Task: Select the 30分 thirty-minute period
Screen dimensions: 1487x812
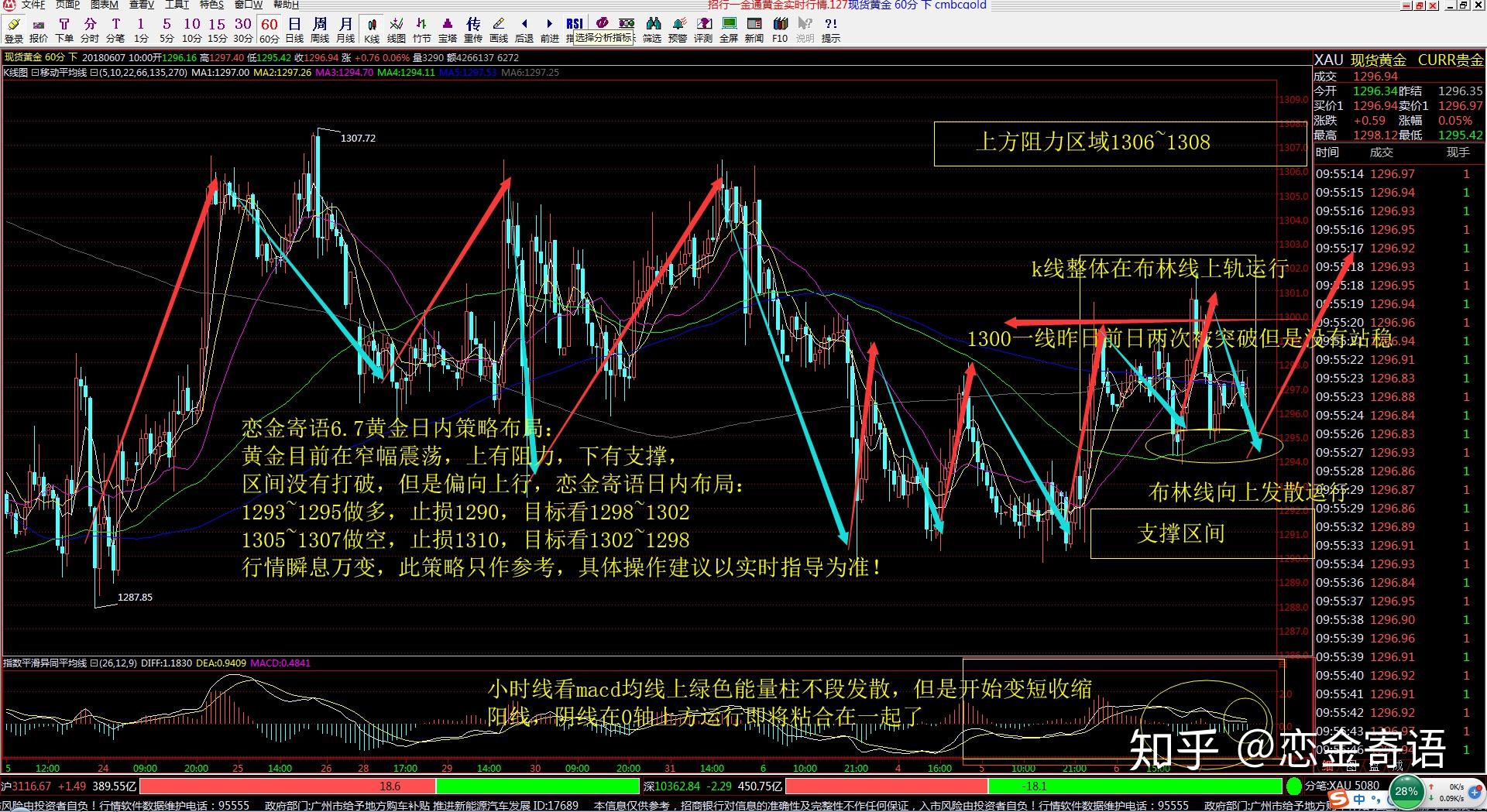Action: coord(243,30)
